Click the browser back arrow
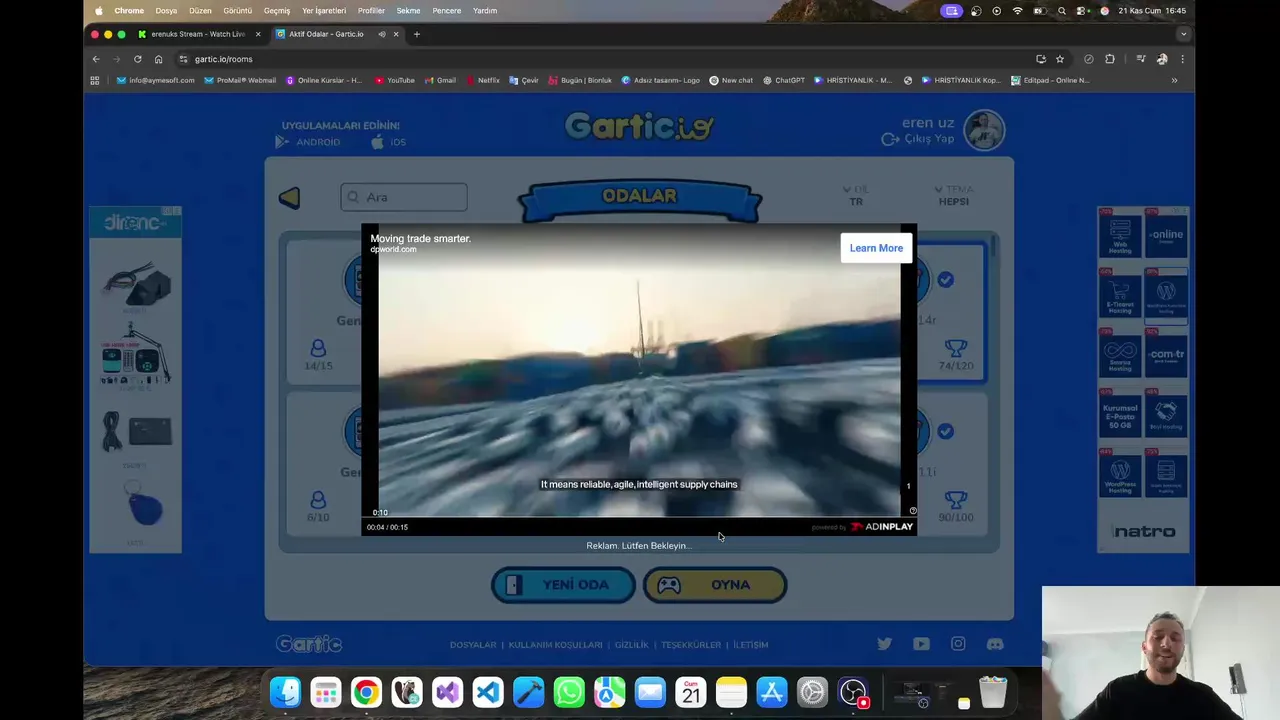Viewport: 1280px width, 720px height. 96,59
